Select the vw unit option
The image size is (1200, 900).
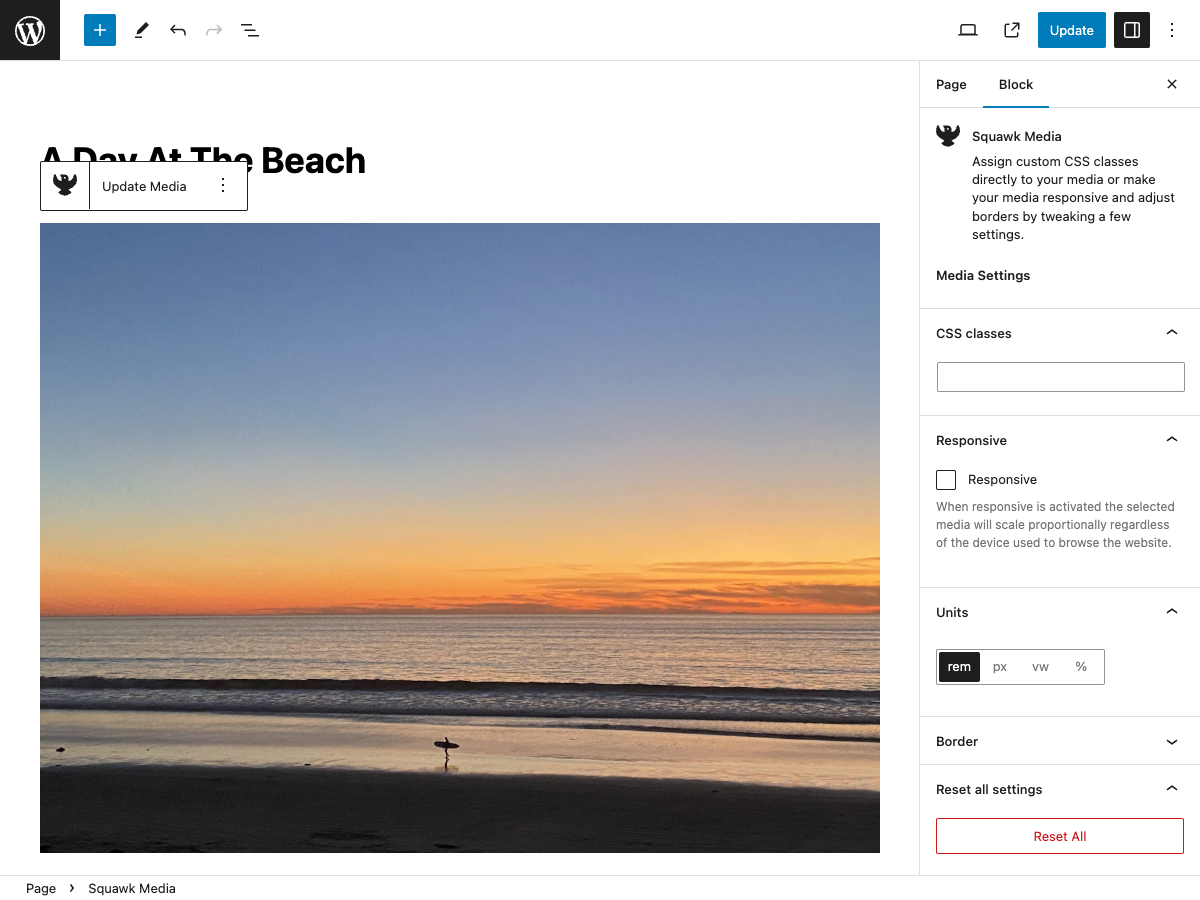pos(1040,667)
